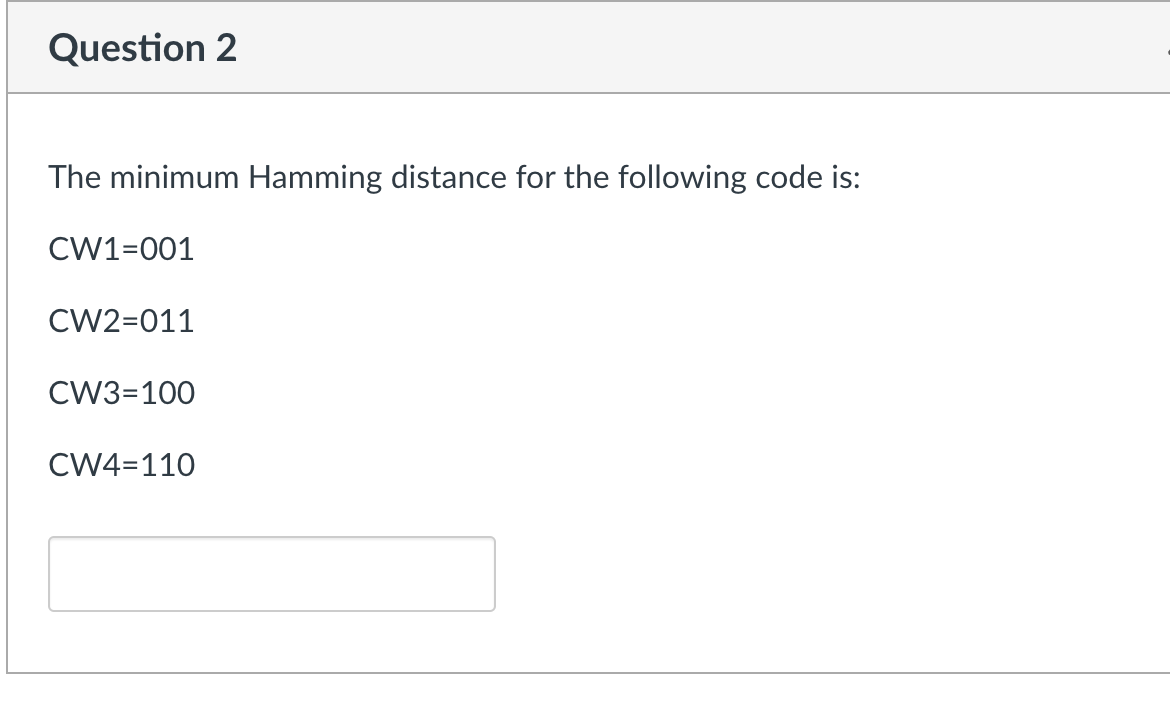
Task: Place cursor in the empty response box
Action: tap(270, 573)
